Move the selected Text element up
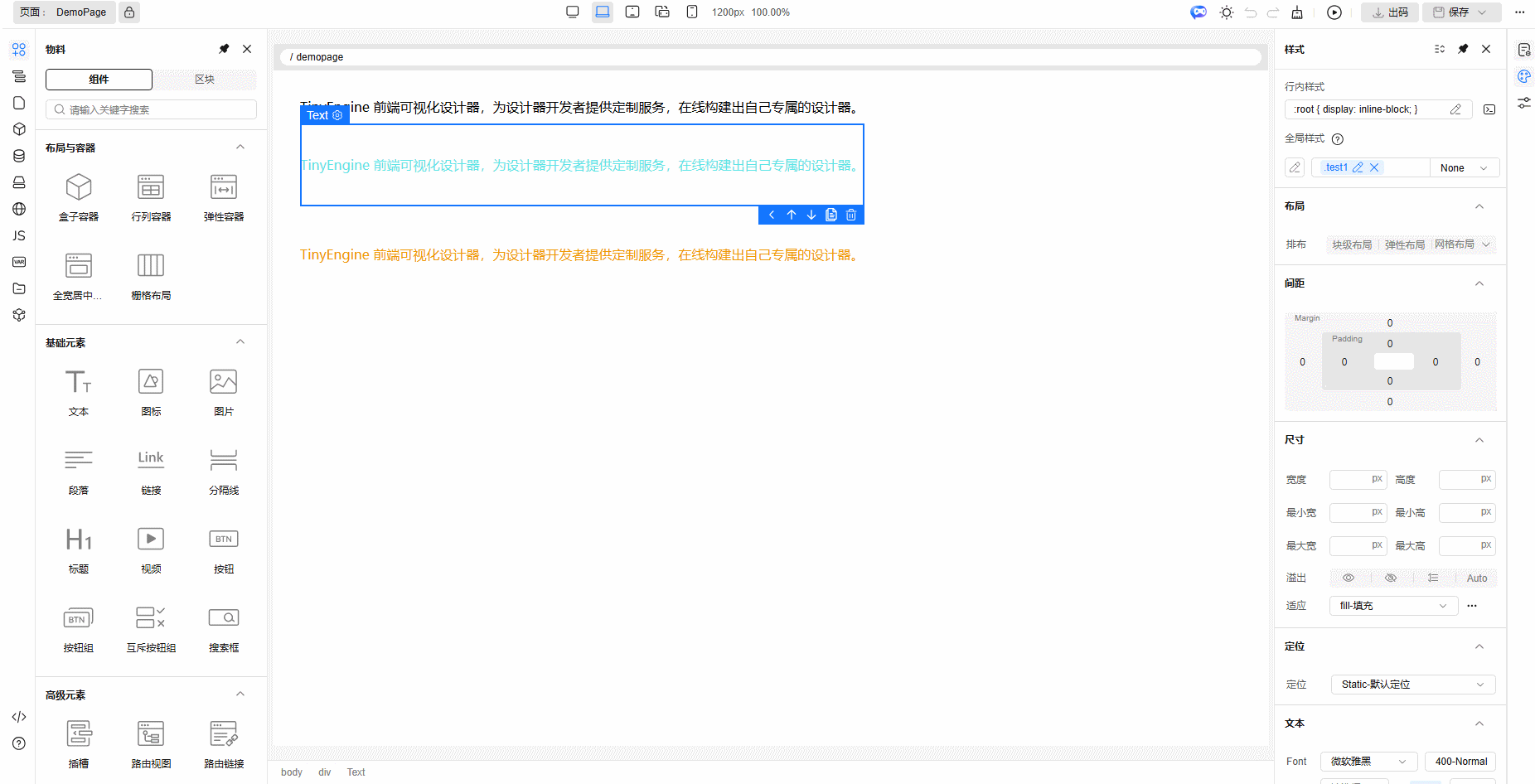 792,215
